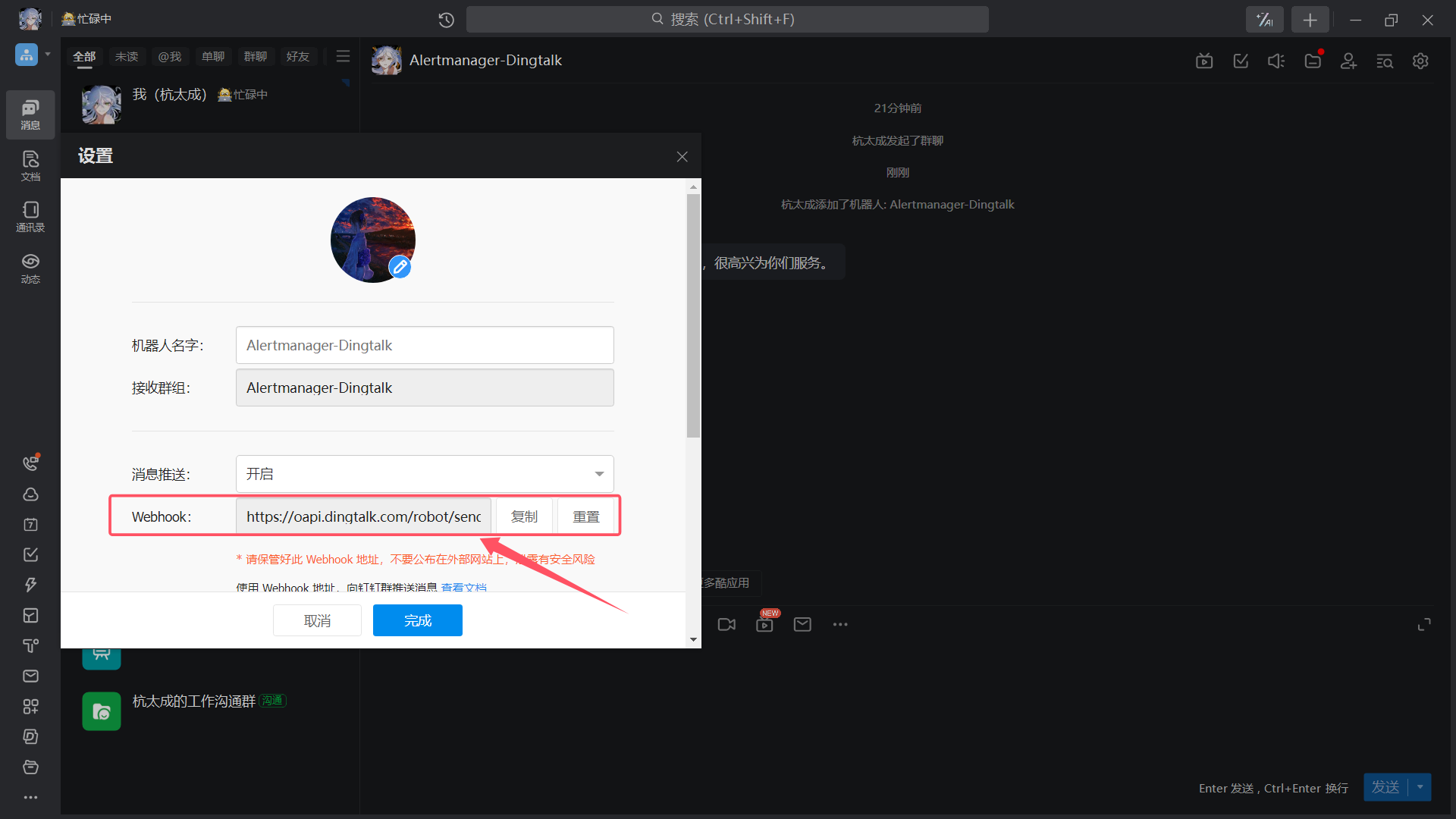Click the message history clock icon

(x=446, y=20)
